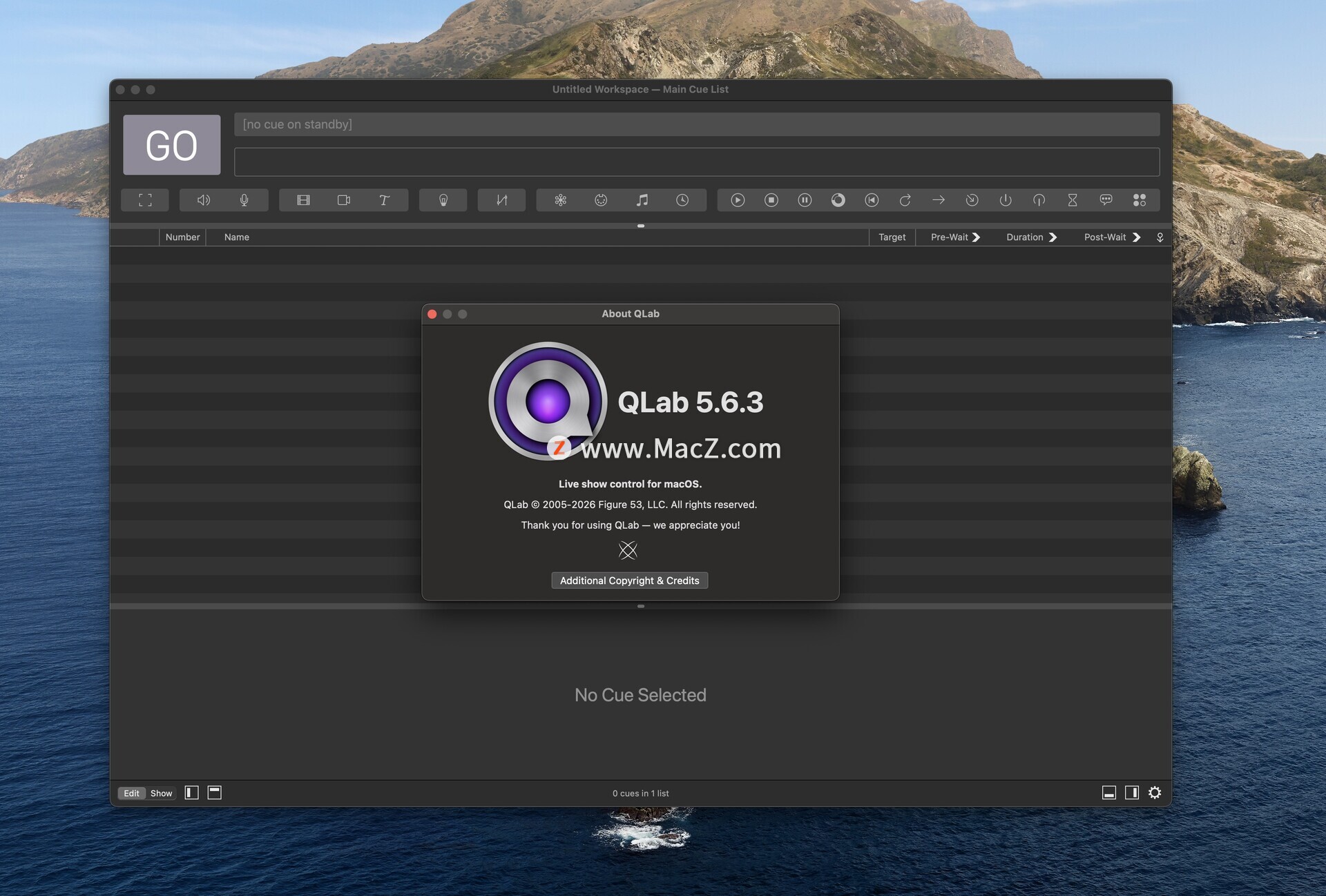The height and width of the screenshot is (896, 1326).
Task: Click the Figure 53 copyright line
Action: click(x=631, y=505)
